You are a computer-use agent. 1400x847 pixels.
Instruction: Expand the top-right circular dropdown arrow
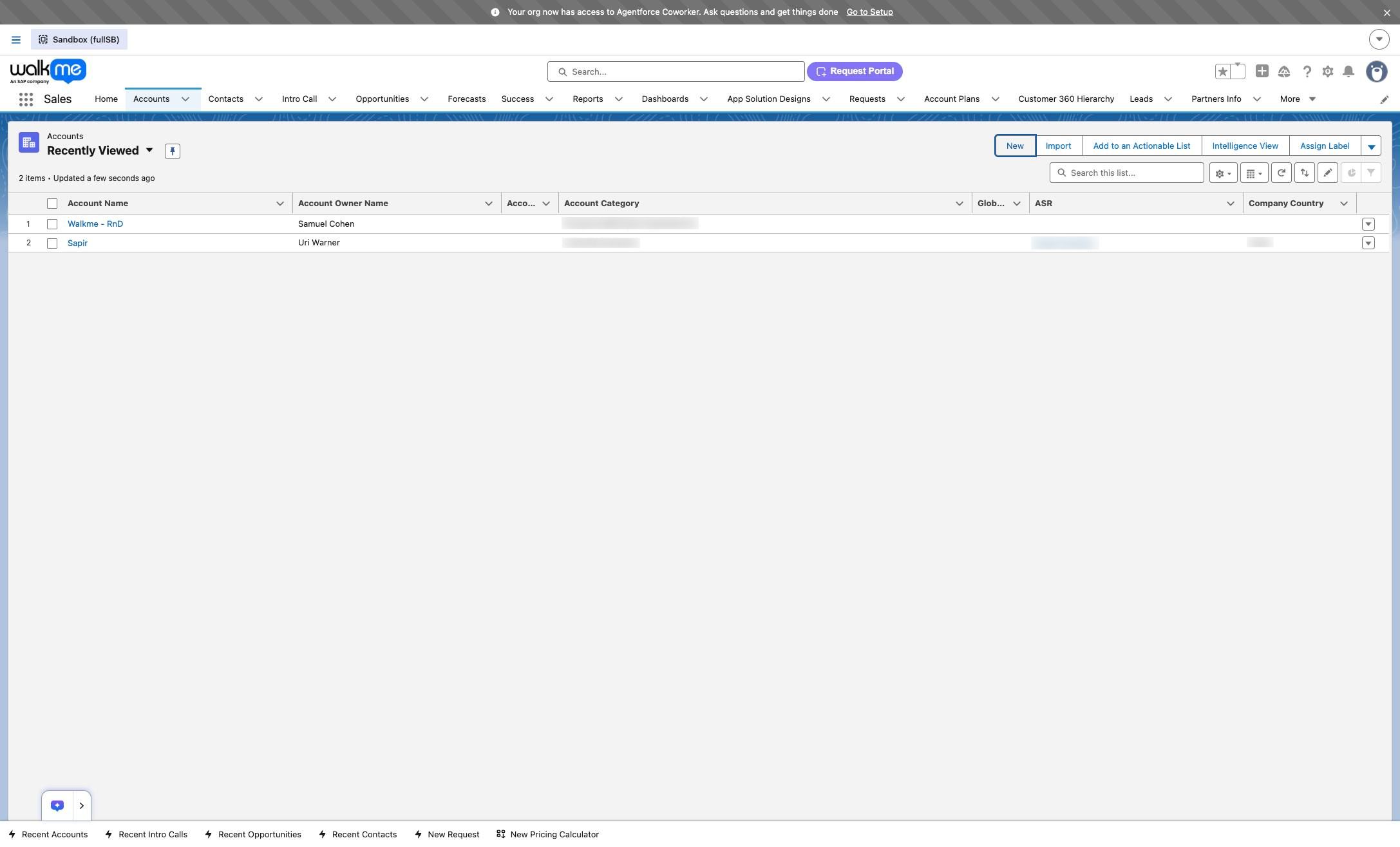coord(1379,40)
